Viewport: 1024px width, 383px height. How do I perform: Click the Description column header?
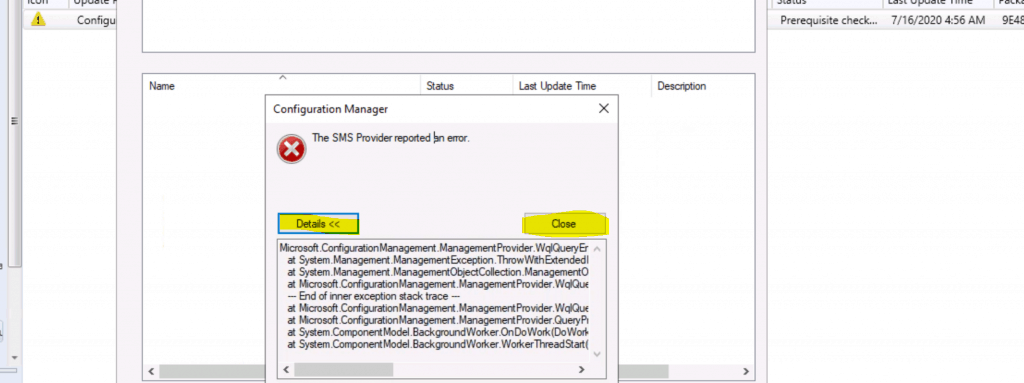tap(703, 86)
